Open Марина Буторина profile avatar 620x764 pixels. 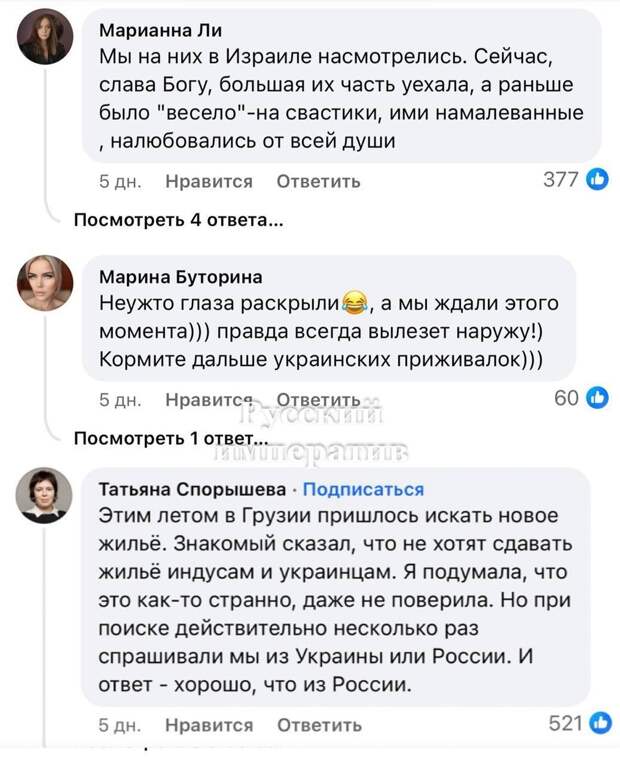tap(45, 283)
